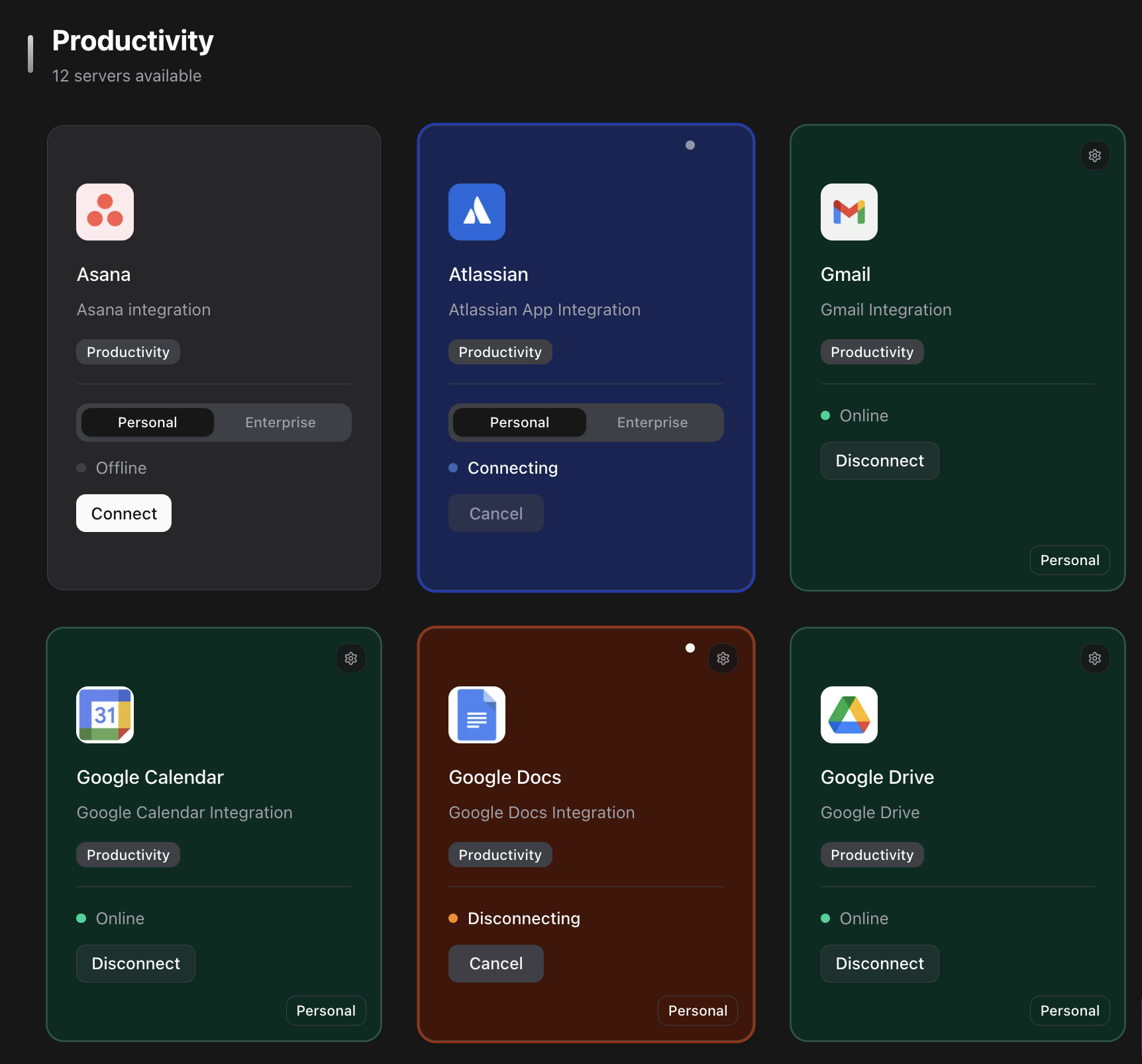
Task: Click the 'Asana integration' description
Action: [144, 310]
